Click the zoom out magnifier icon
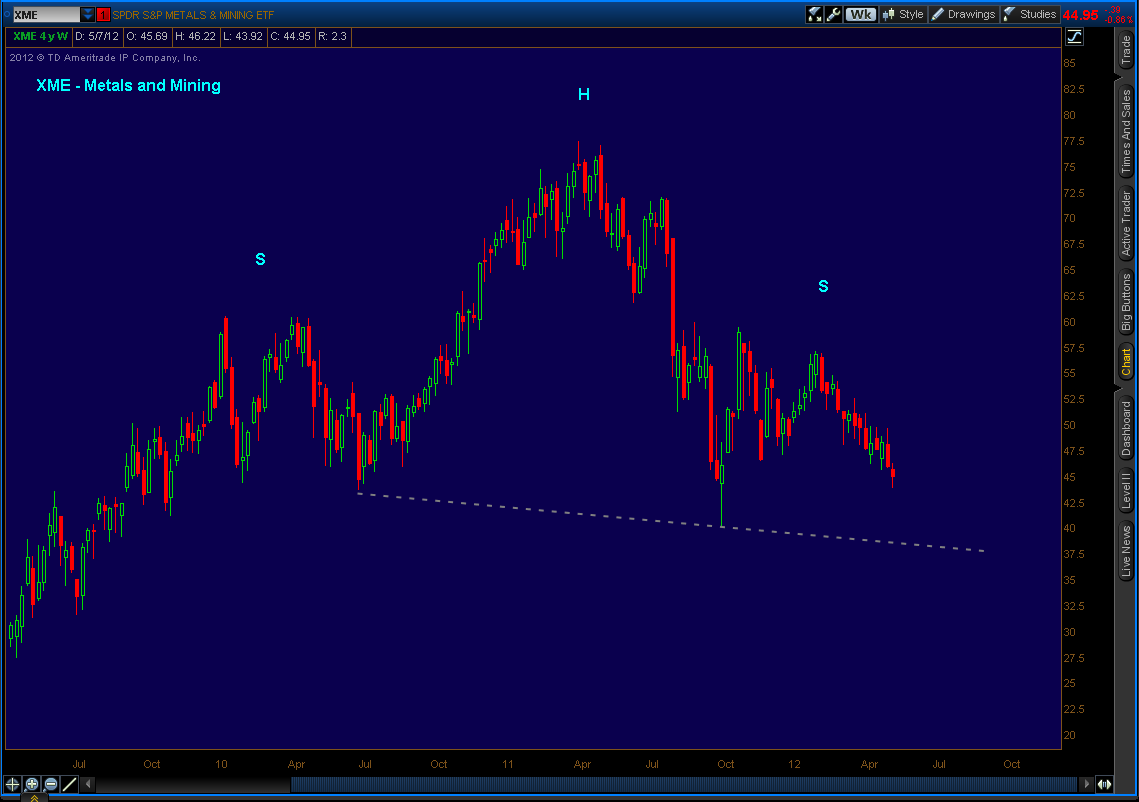Viewport: 1139px width, 802px height. pos(50,784)
